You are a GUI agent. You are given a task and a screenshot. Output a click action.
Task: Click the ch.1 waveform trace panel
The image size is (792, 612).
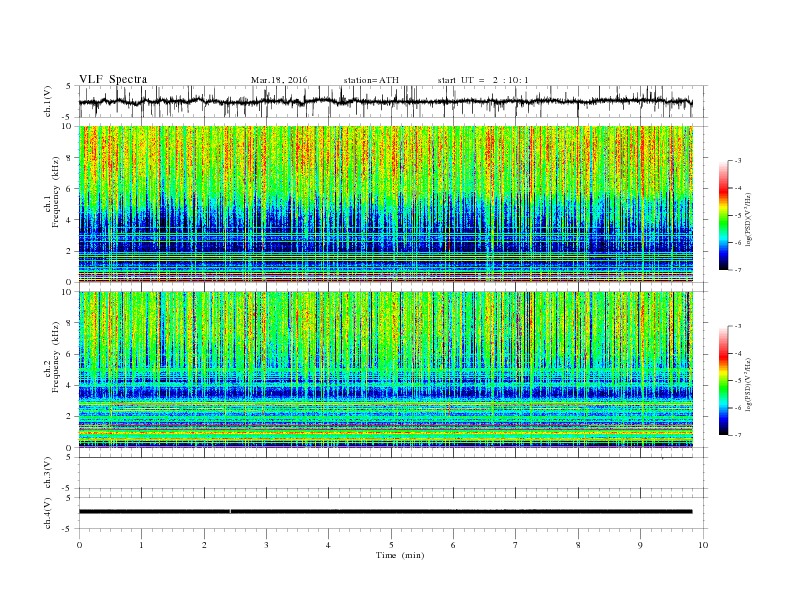[x=393, y=101]
